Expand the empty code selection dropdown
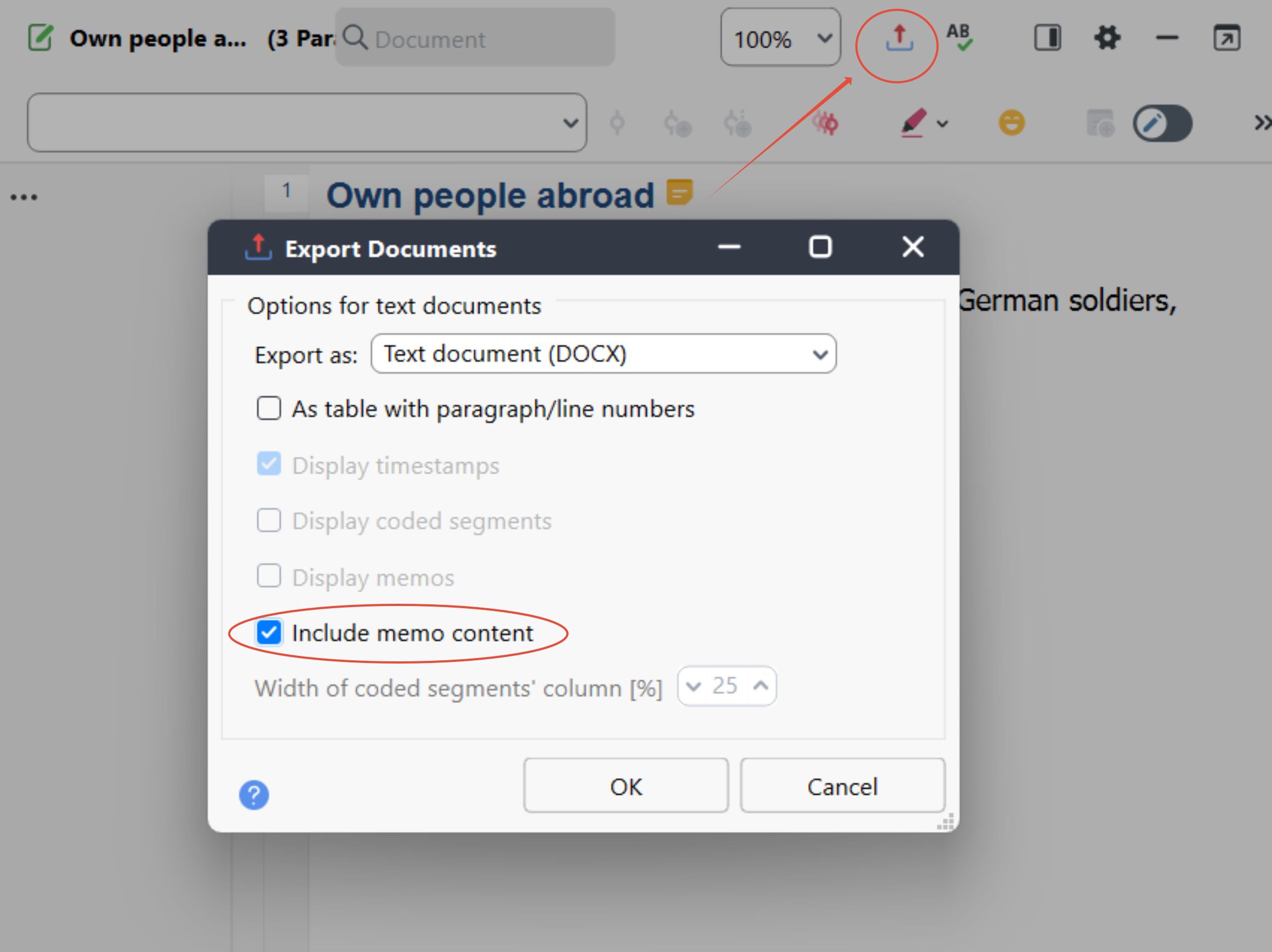 tap(306, 122)
